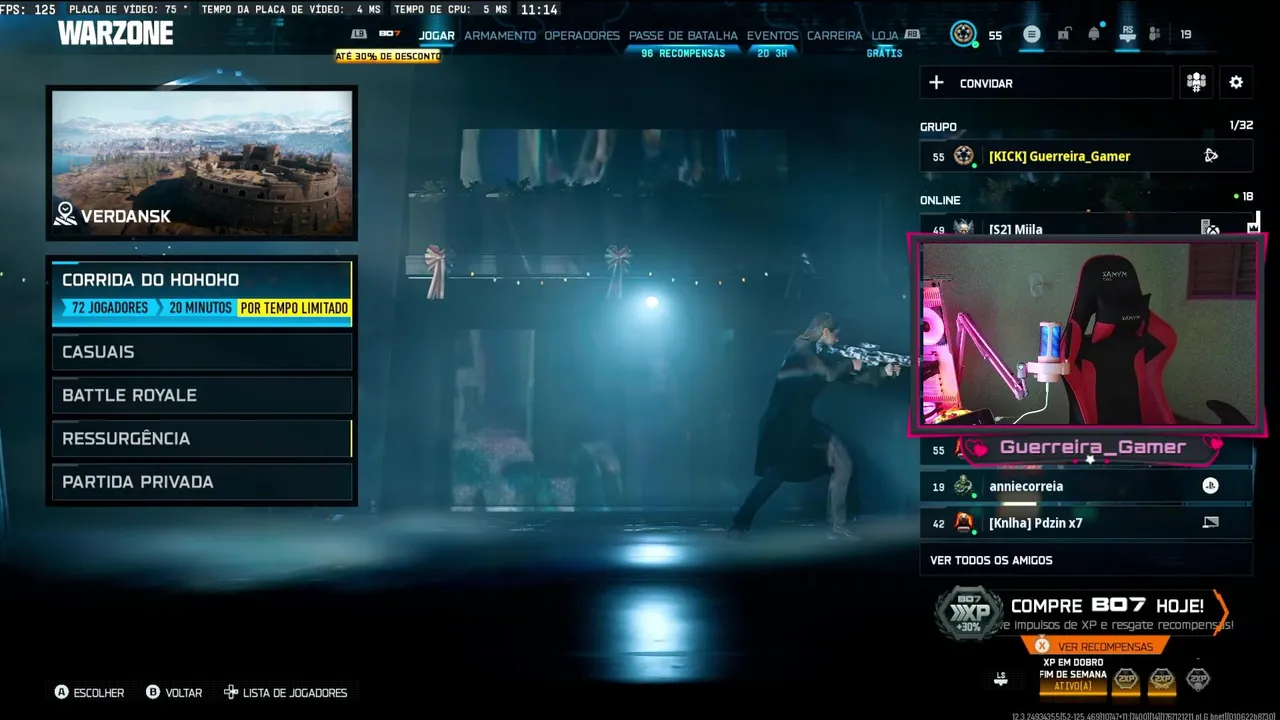Viewport: 1280px width, 720px height.
Task: Click Xbox platform icon on Miila row
Action: [1211, 229]
